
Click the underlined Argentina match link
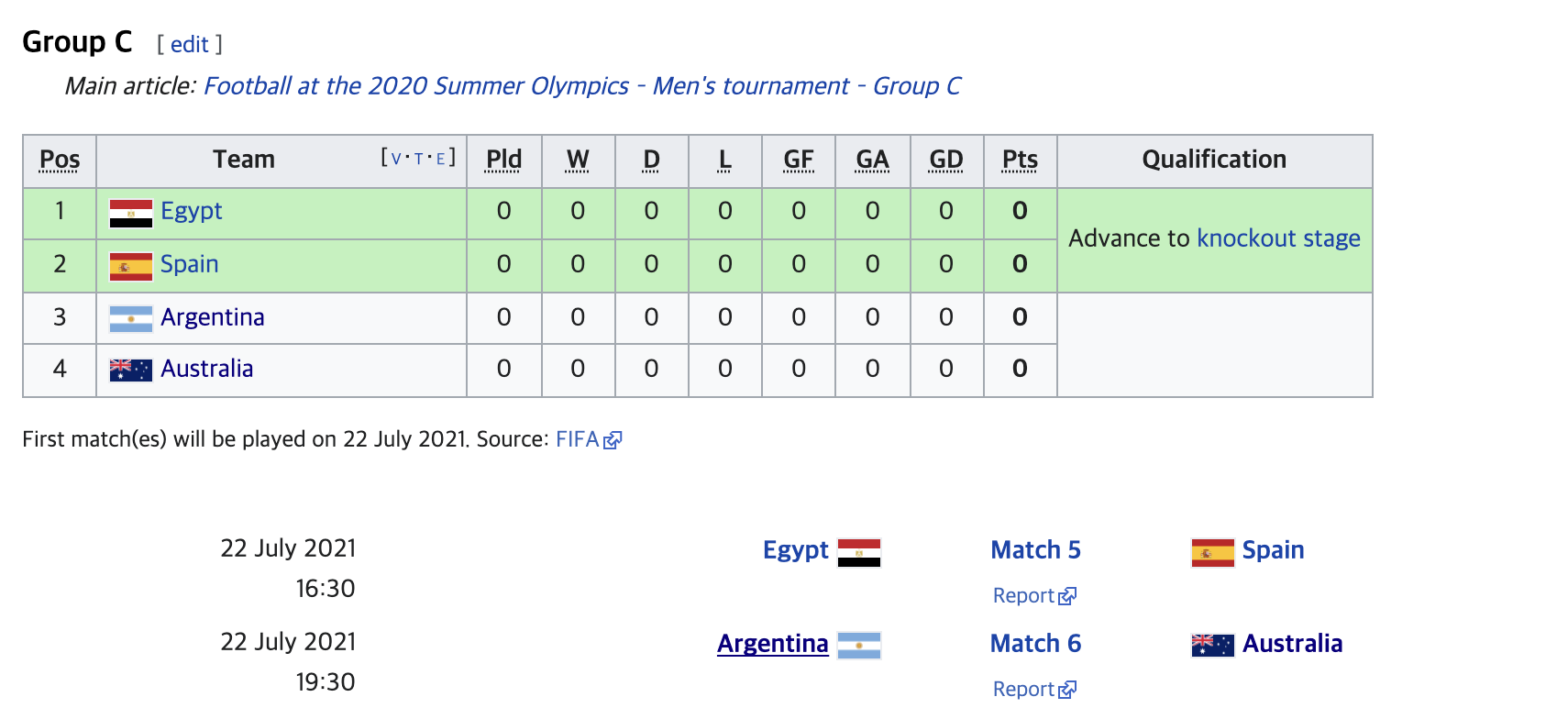(x=773, y=644)
